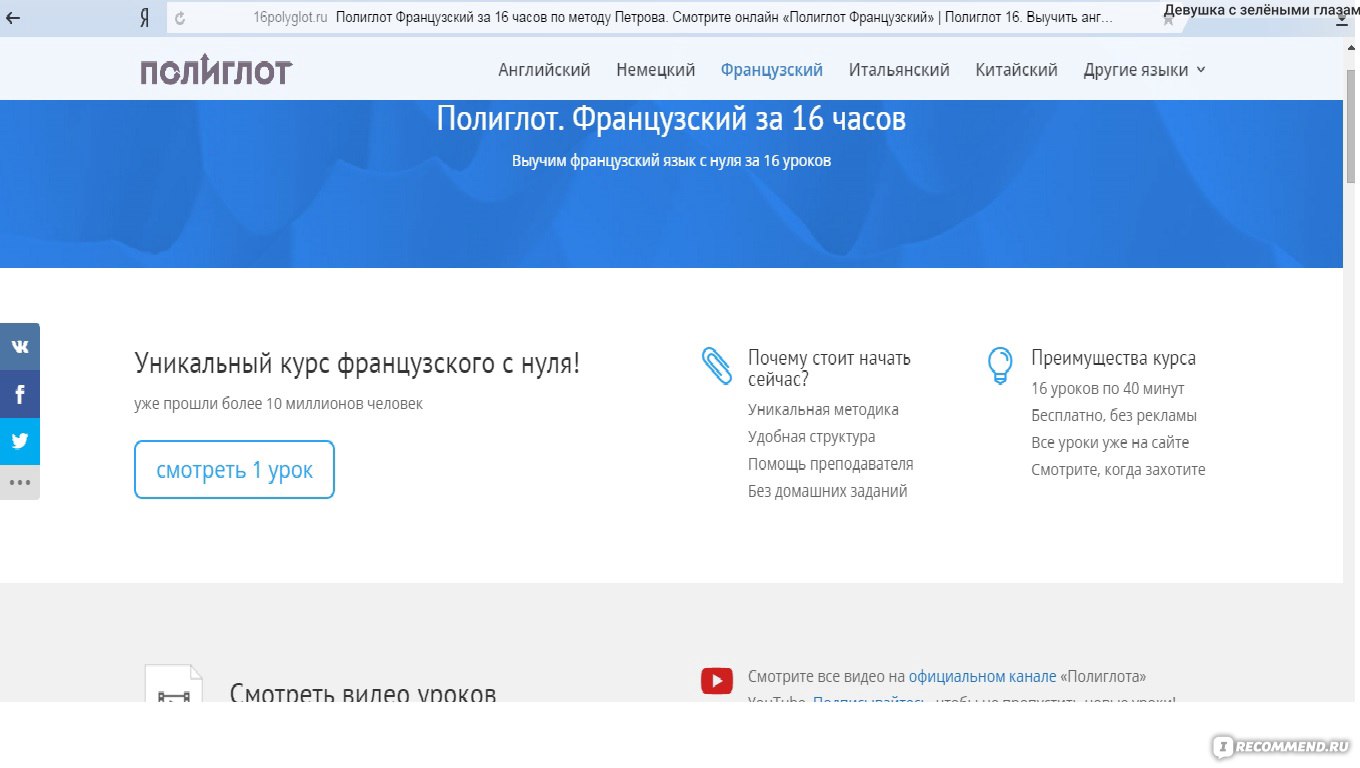The width and height of the screenshot is (1360, 768).
Task: Click the text 'Бесплатно, без рекламы'
Action: click(x=1114, y=416)
